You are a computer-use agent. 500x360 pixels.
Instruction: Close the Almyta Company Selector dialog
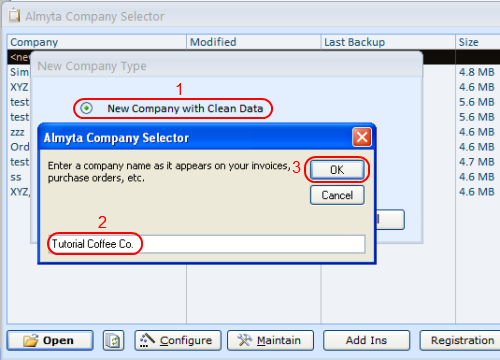click(362, 137)
